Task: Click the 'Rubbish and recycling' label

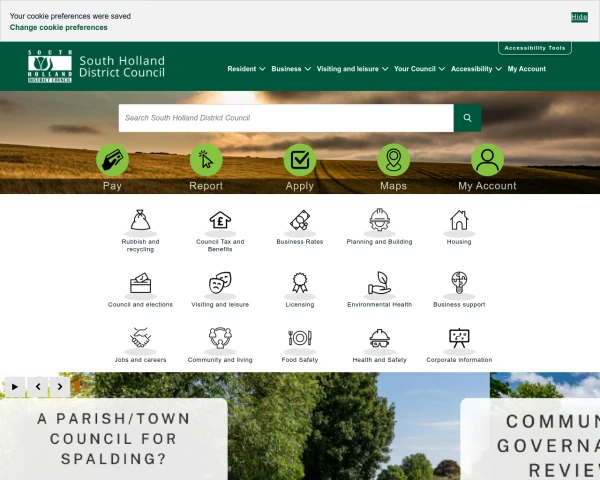Action: tap(140, 245)
